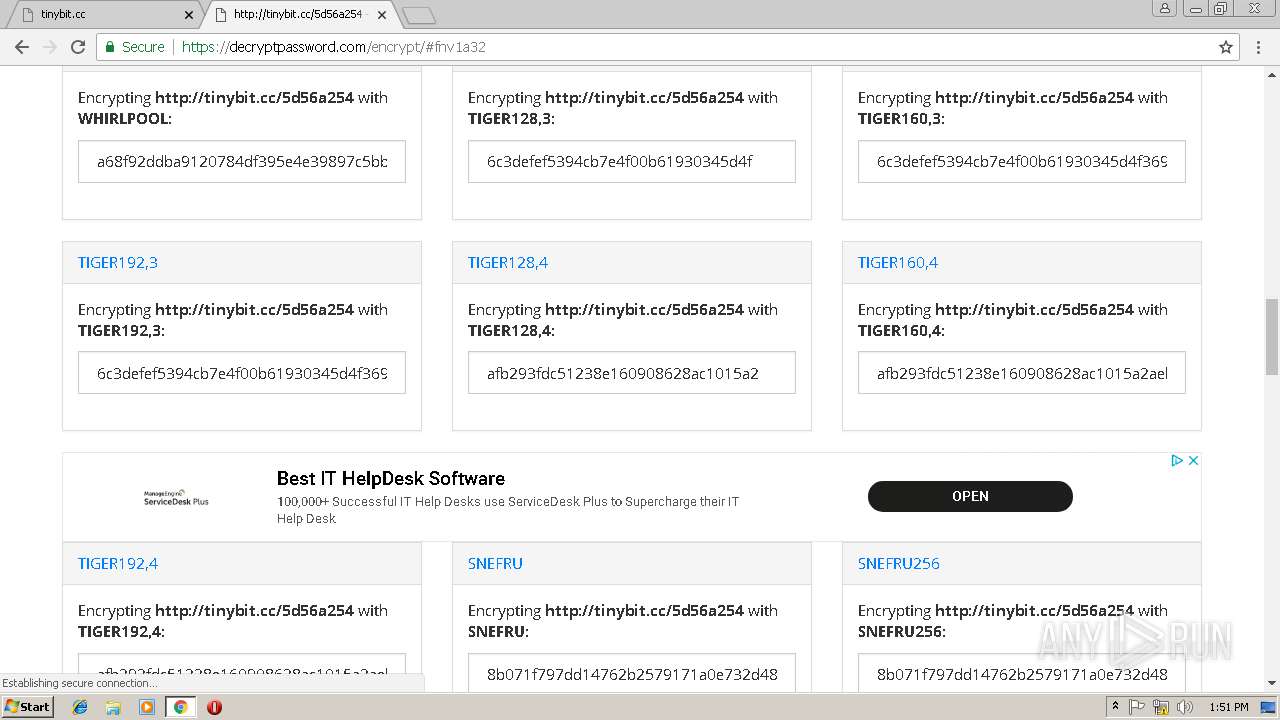The image size is (1280, 720).
Task: Select the SNEFRU256 hash output field
Action: click(1022, 673)
